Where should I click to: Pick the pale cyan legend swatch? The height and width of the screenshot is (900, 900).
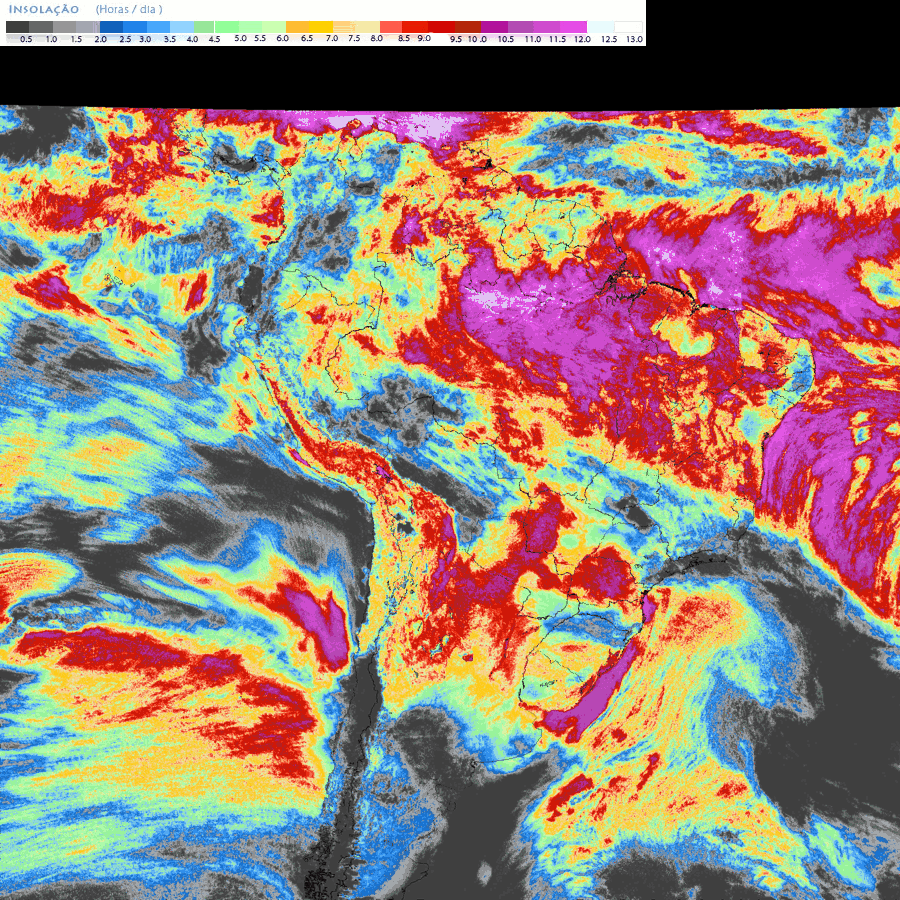click(600, 27)
